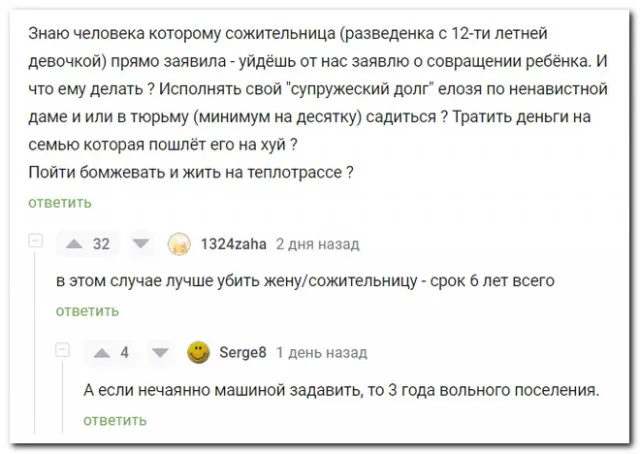Open the Serge8 smiley avatar
640x454 pixels.
click(x=200, y=352)
